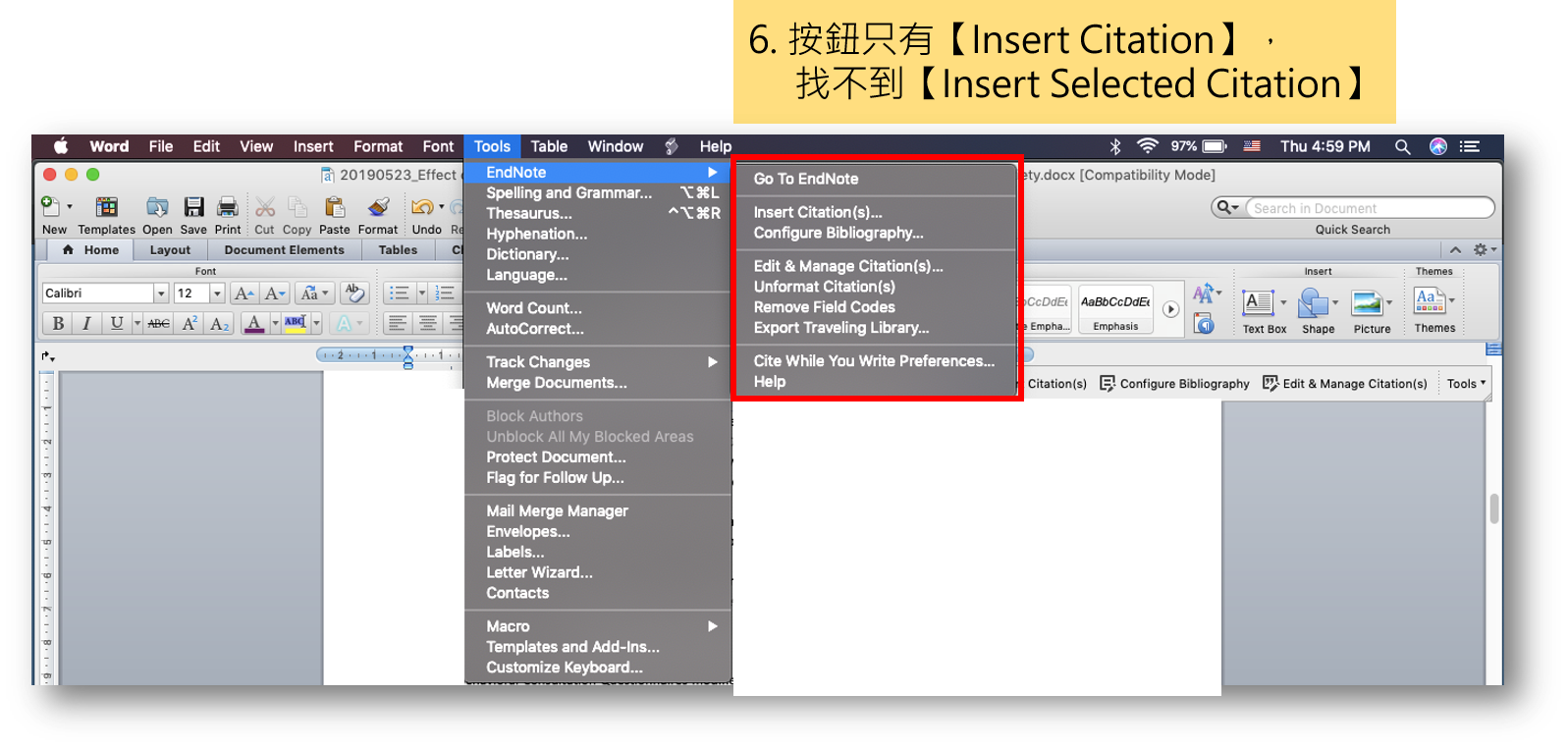Open the font color dropdown arrow
Image resolution: width=1568 pixels, height=749 pixels.
pos(275,323)
